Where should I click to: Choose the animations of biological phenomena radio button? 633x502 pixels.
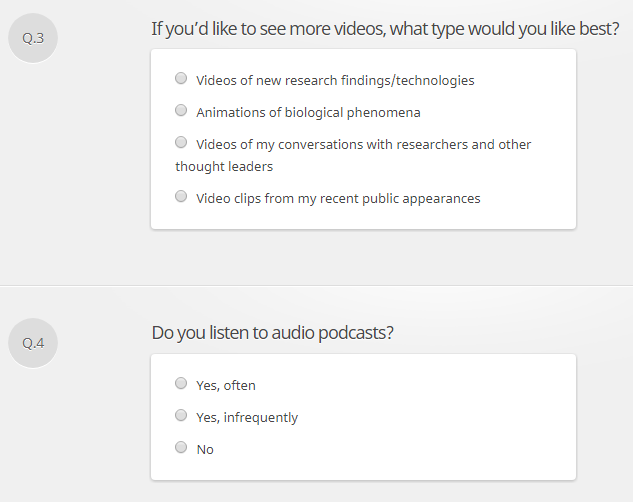181,110
